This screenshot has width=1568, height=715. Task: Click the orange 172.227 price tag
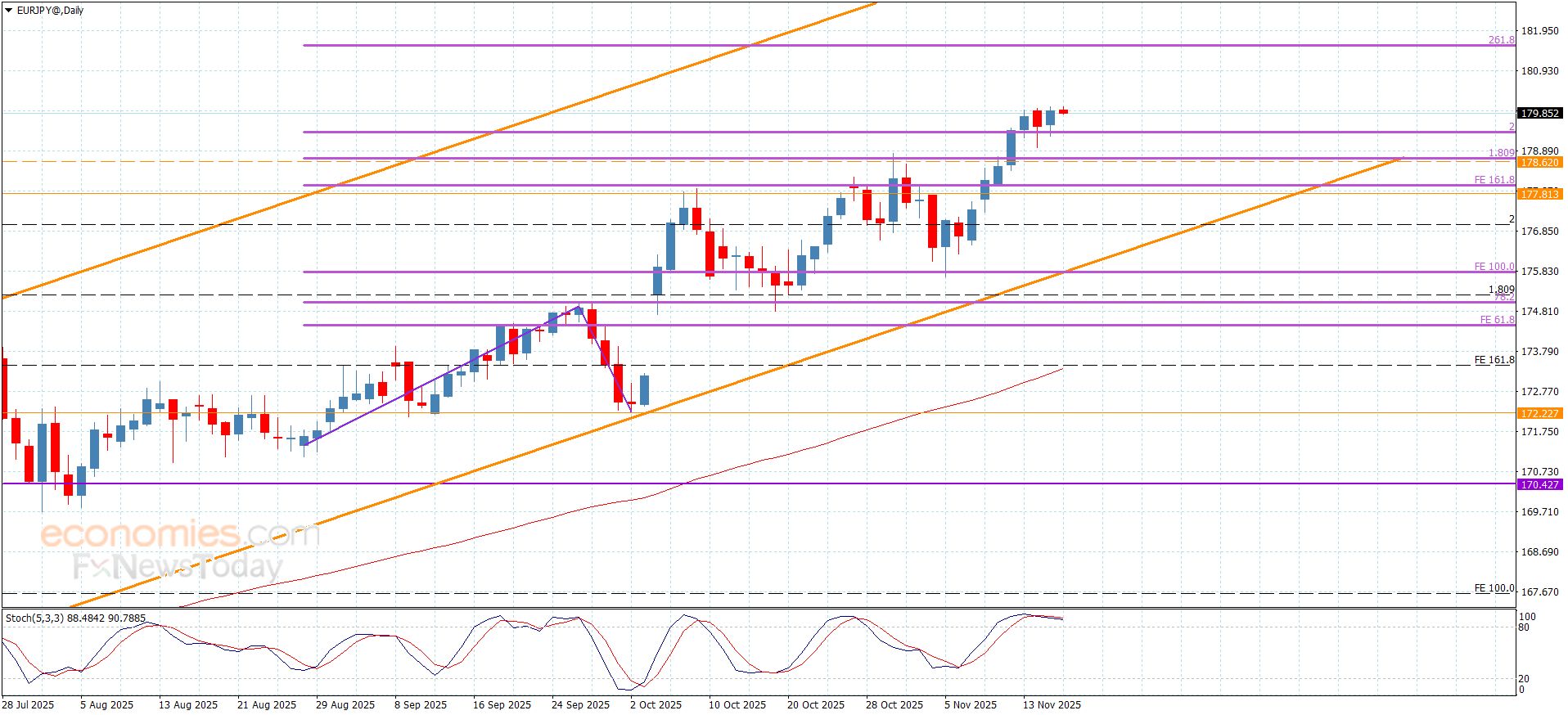(1539, 414)
